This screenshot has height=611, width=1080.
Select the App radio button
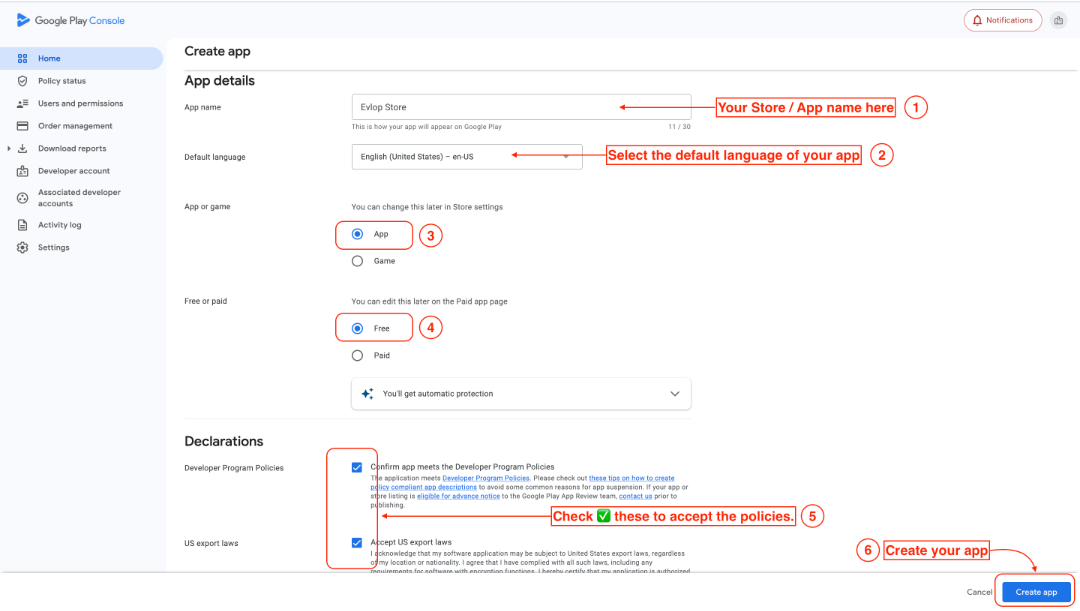click(x=357, y=234)
